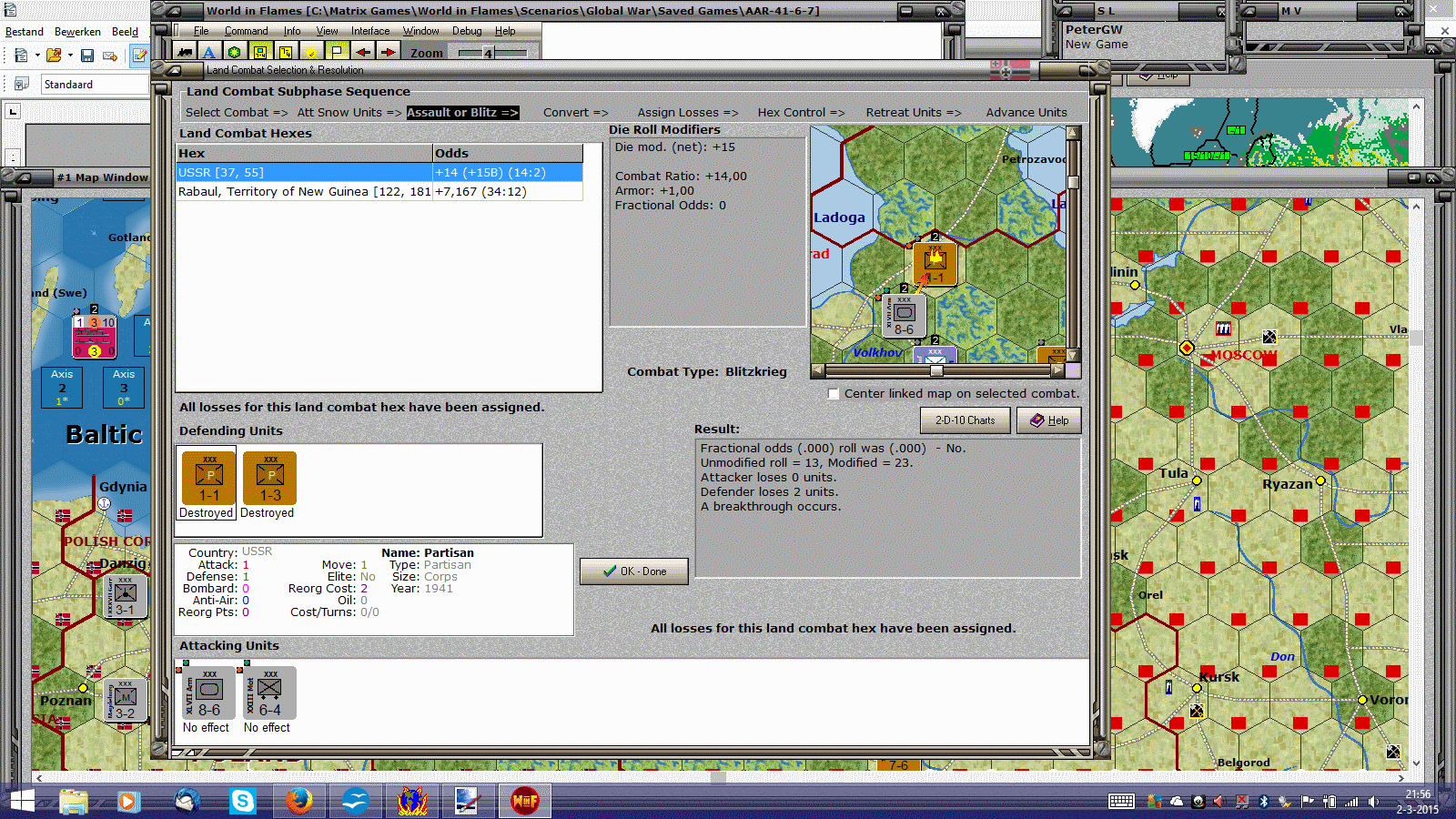Click the Assign Losses subphase label
Viewport: 1456px width, 819px height.
tap(687, 113)
